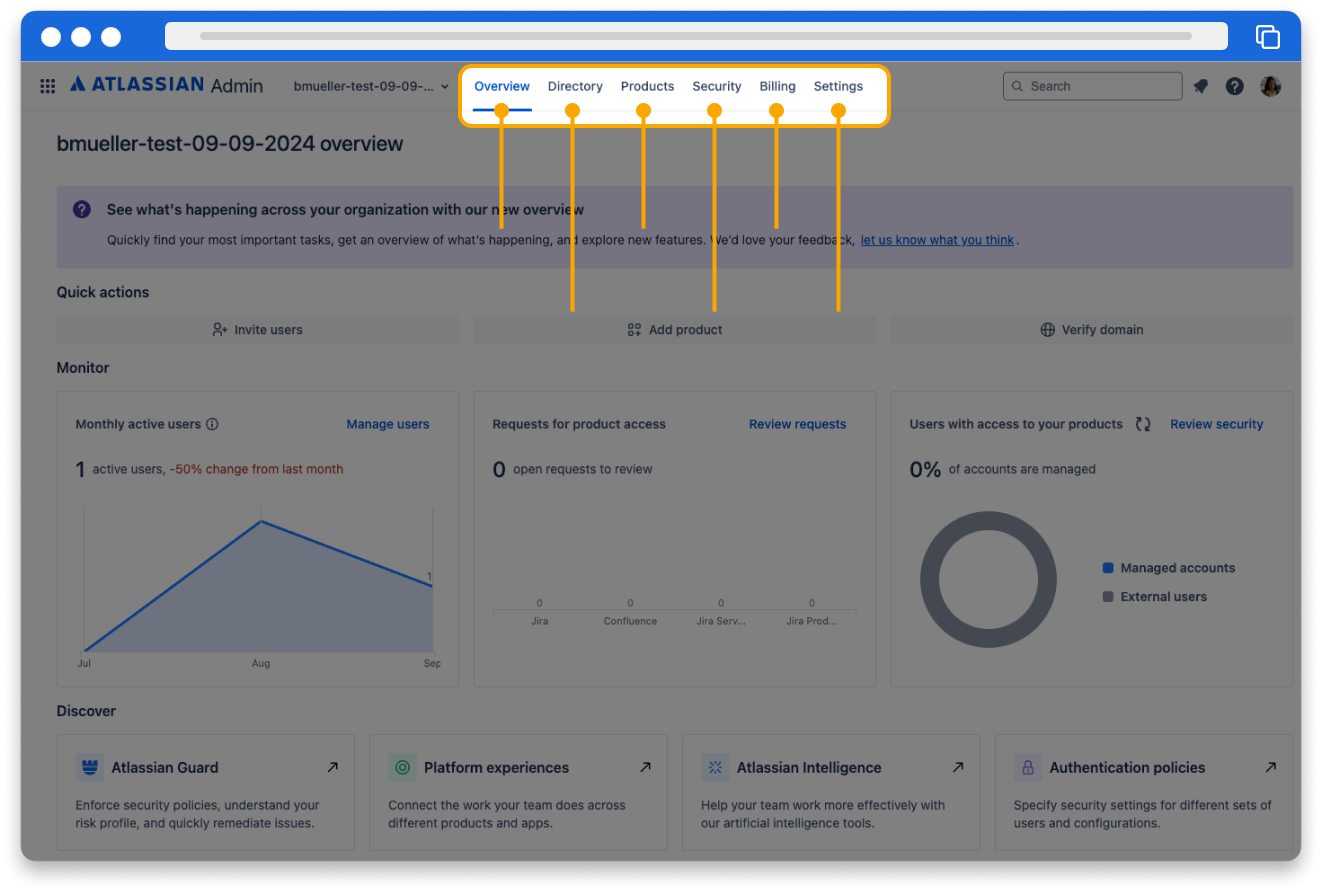1322x892 pixels.
Task: Open the Atlassian Intelligence card title
Action: (x=809, y=768)
